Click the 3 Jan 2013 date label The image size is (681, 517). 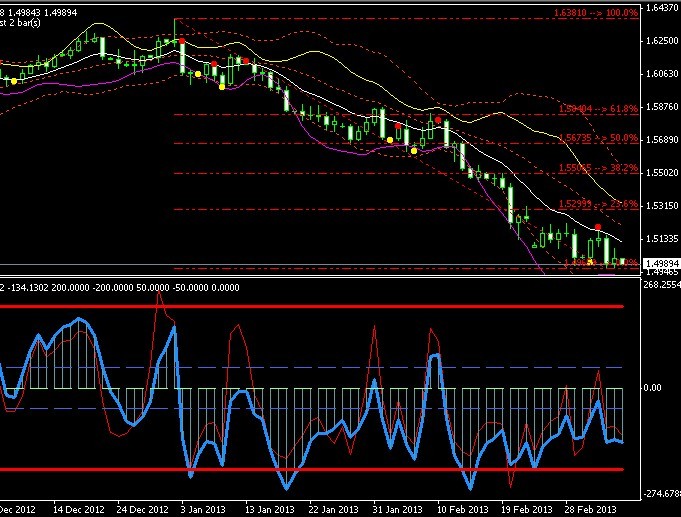coord(203,509)
